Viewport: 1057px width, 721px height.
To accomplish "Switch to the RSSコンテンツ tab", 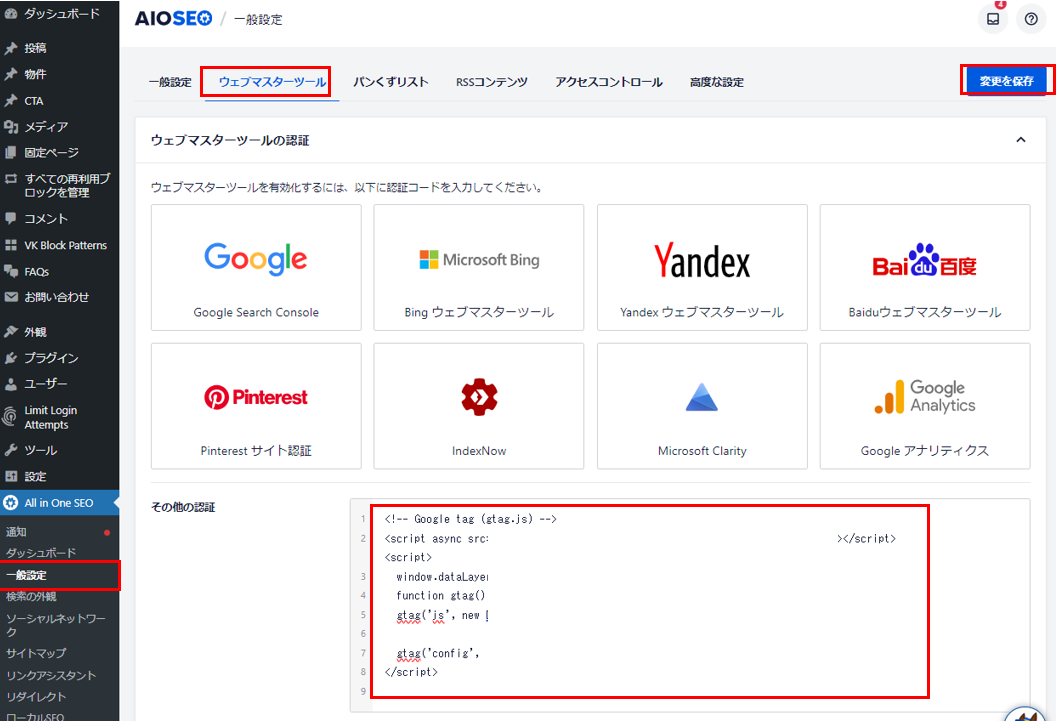I will [x=491, y=82].
